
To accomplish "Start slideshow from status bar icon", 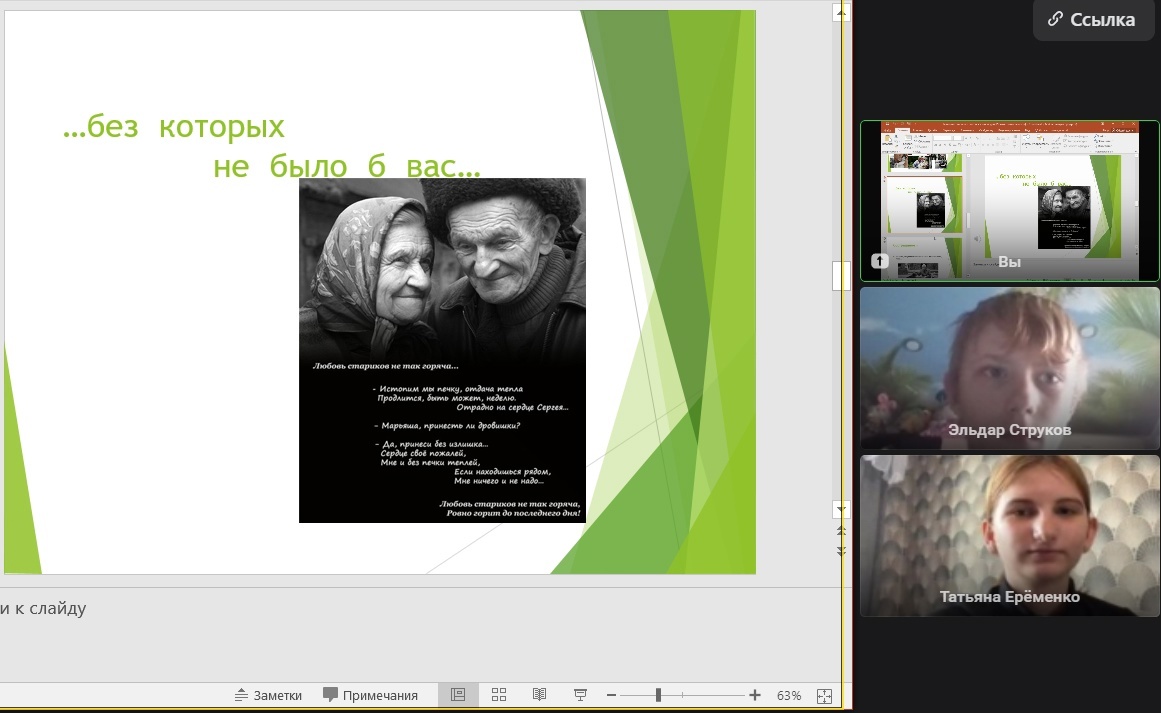I will [x=580, y=694].
